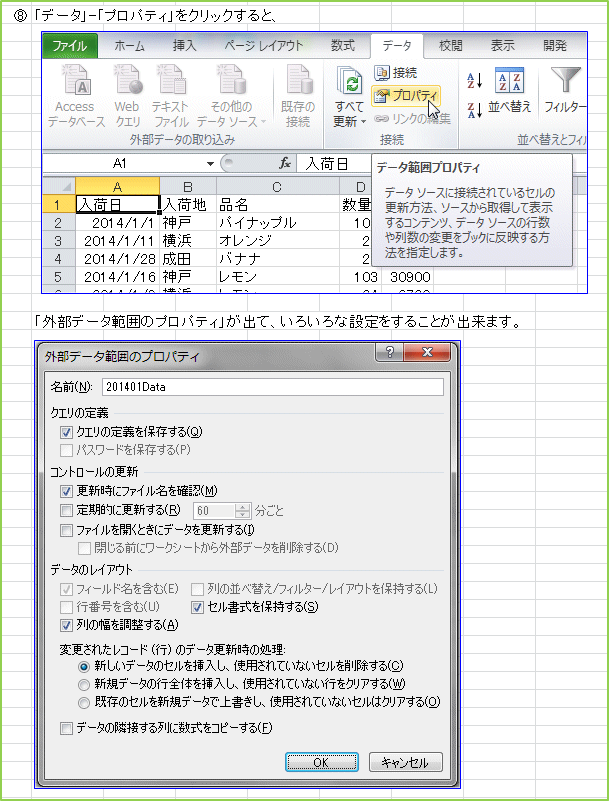Open the 並べ替え sort dialog icon
Image resolution: width=609 pixels, height=801 pixels.
pos(509,80)
